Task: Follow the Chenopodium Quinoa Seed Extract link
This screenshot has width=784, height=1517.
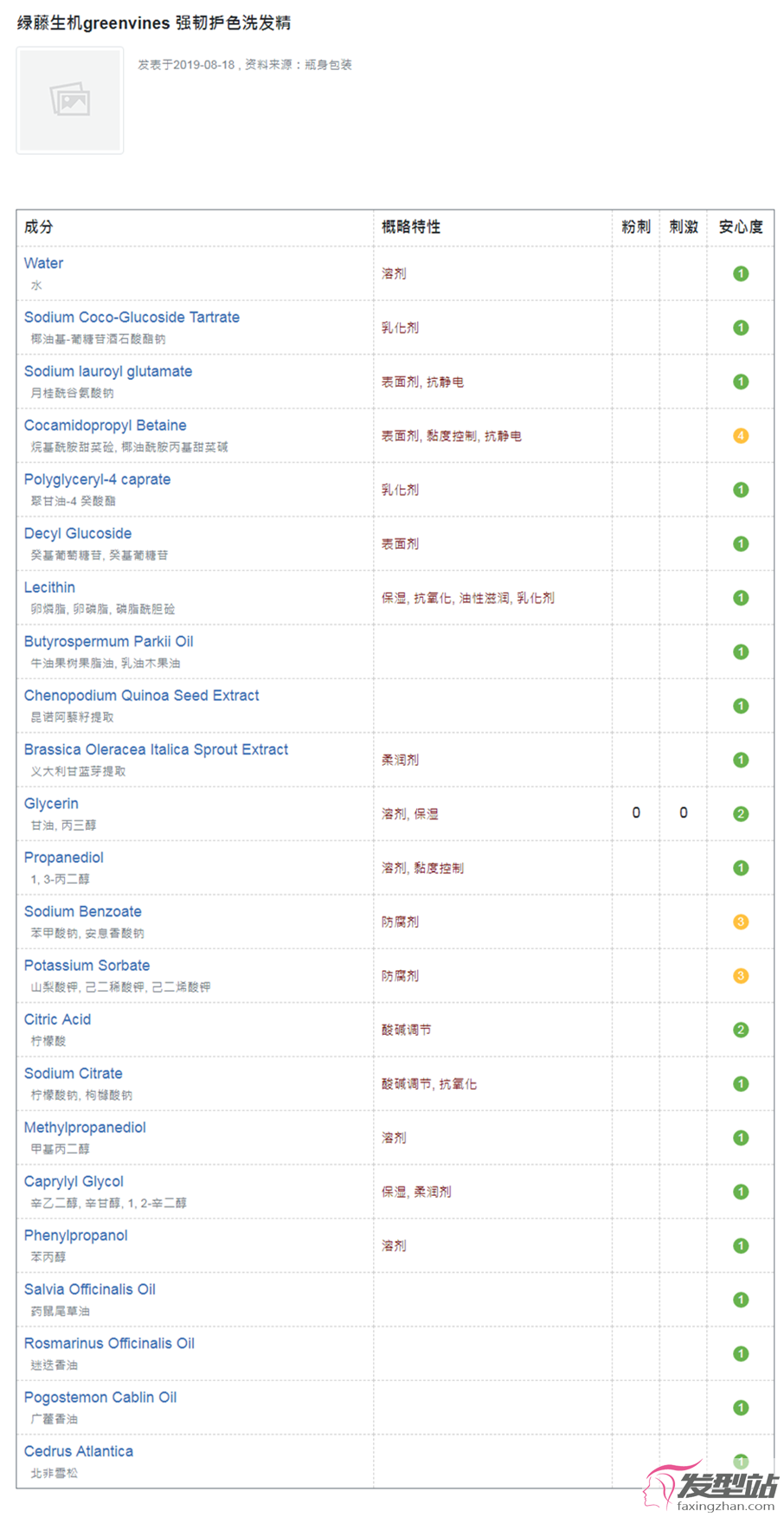Action: (x=141, y=696)
